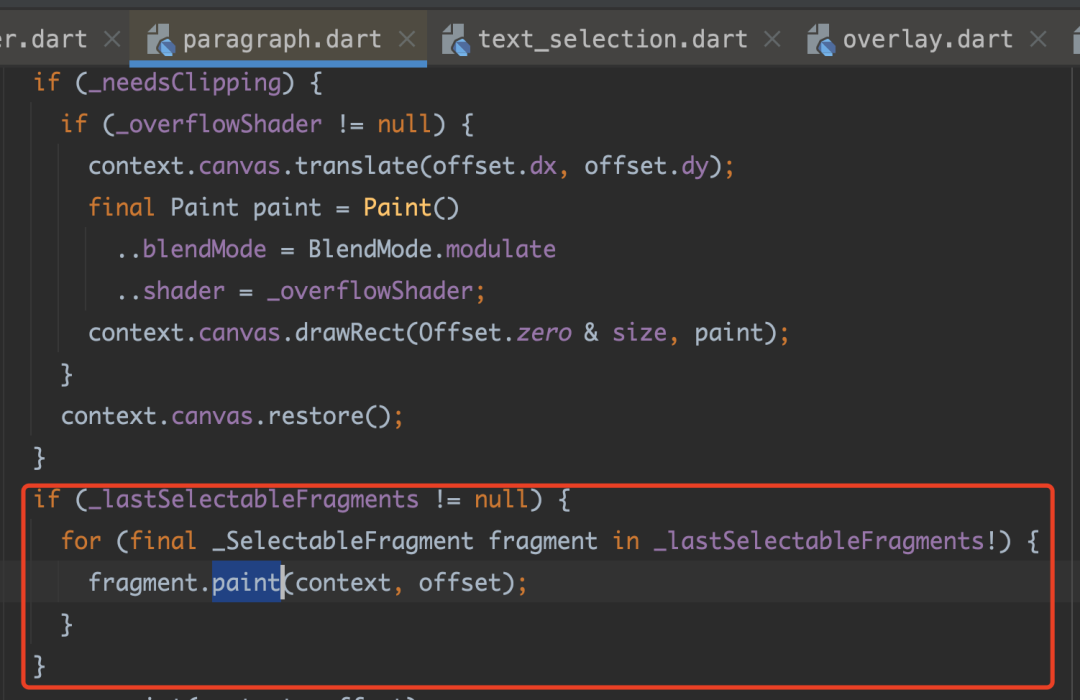Close the paragraph.dart tab
This screenshot has width=1080, height=700.
coord(407,40)
